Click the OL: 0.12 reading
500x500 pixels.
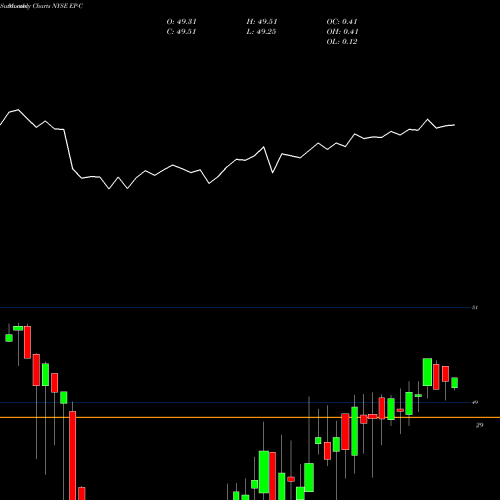pos(342,42)
